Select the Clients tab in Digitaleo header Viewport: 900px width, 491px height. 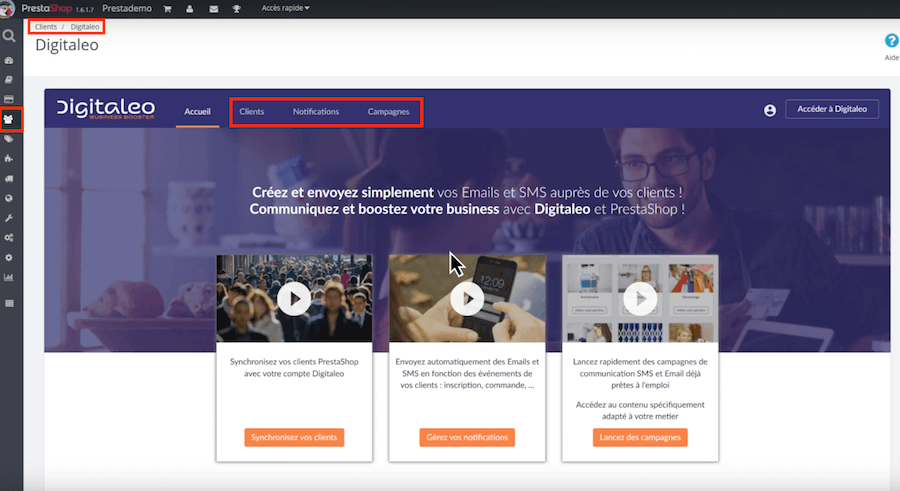click(252, 111)
